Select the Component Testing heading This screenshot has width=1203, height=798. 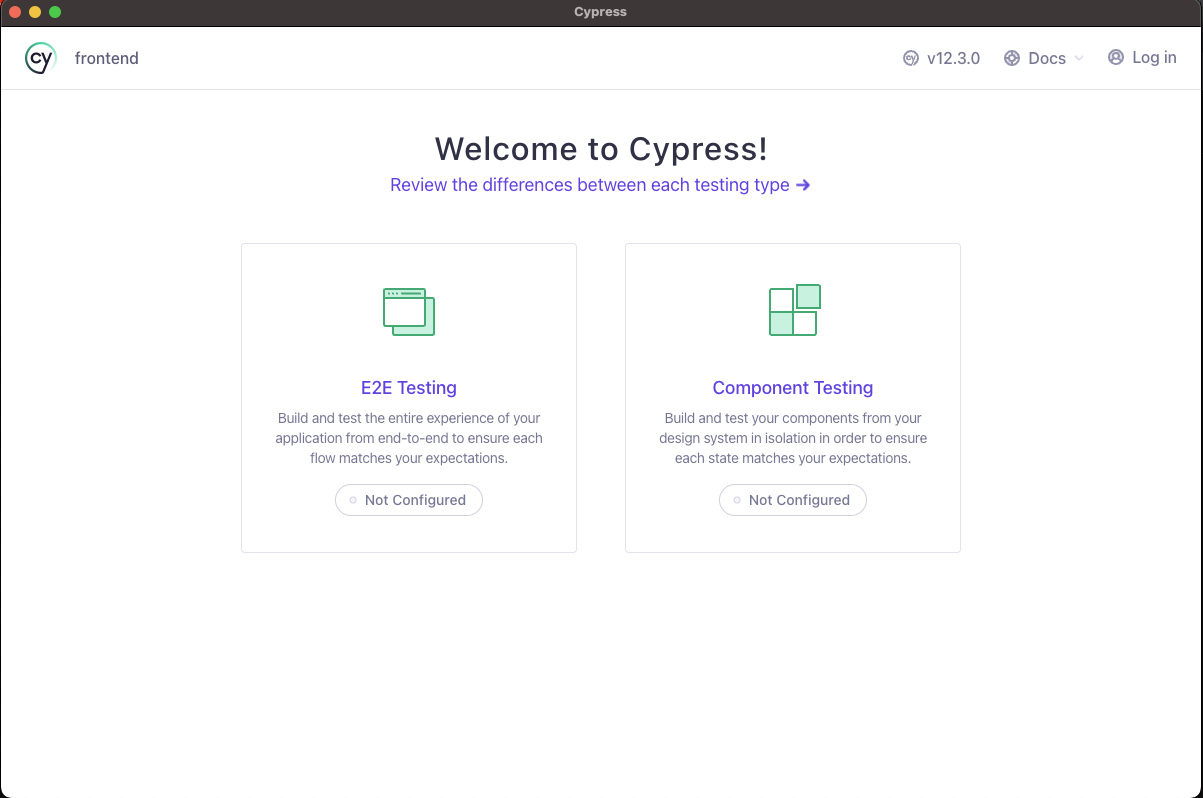793,388
